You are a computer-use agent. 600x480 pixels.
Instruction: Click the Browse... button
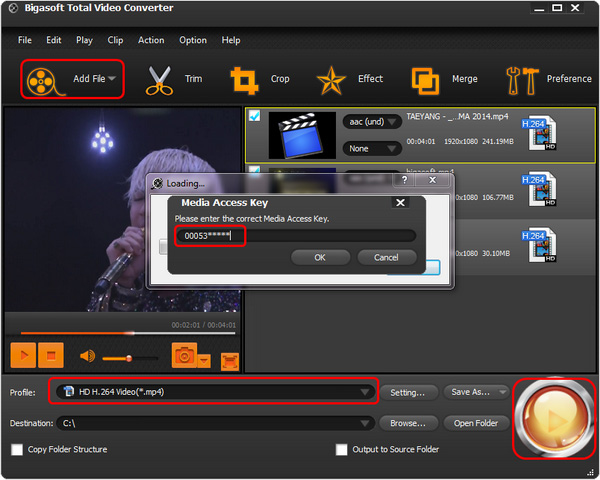[x=408, y=423]
